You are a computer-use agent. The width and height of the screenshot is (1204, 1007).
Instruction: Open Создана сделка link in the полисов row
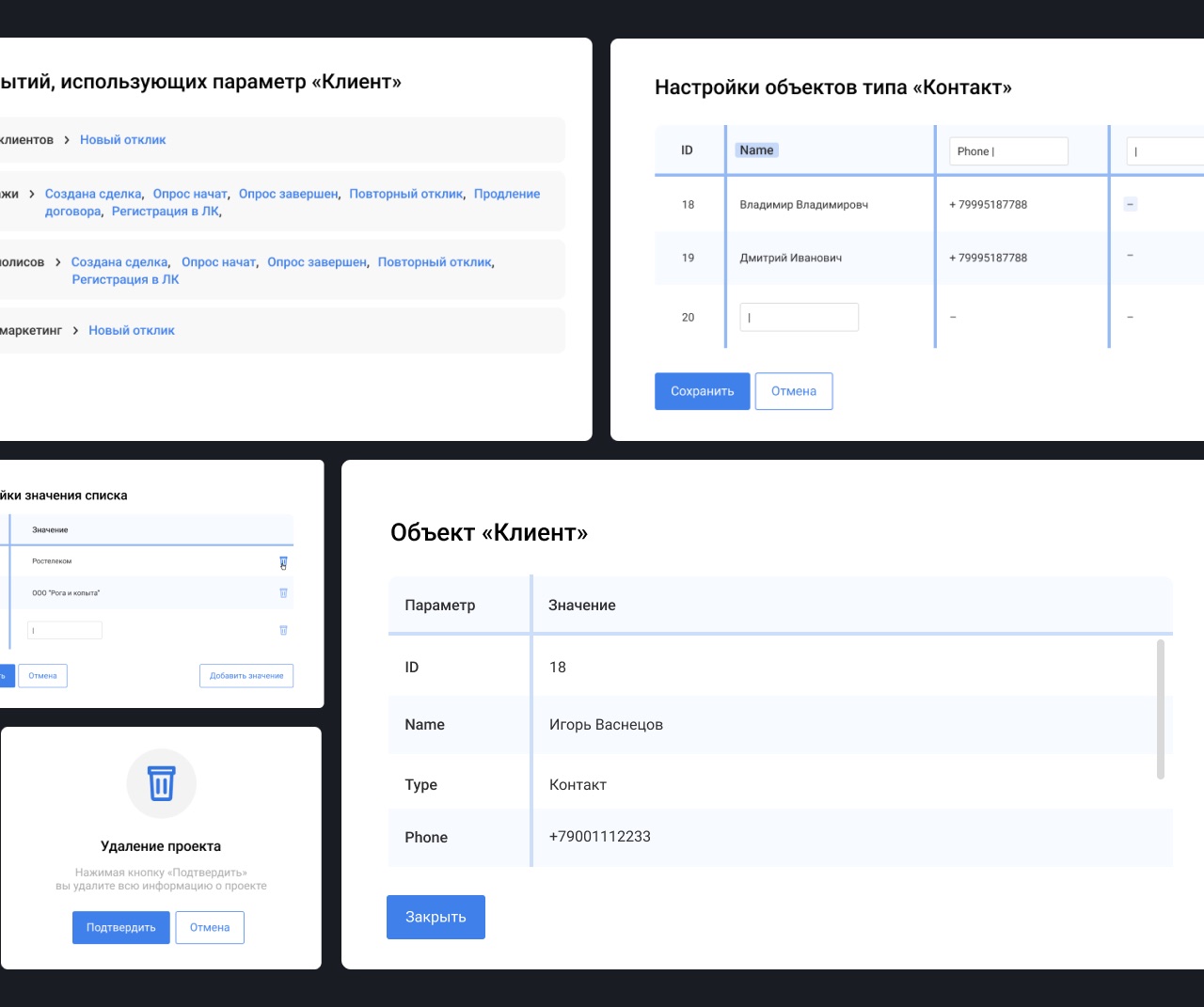coord(119,262)
